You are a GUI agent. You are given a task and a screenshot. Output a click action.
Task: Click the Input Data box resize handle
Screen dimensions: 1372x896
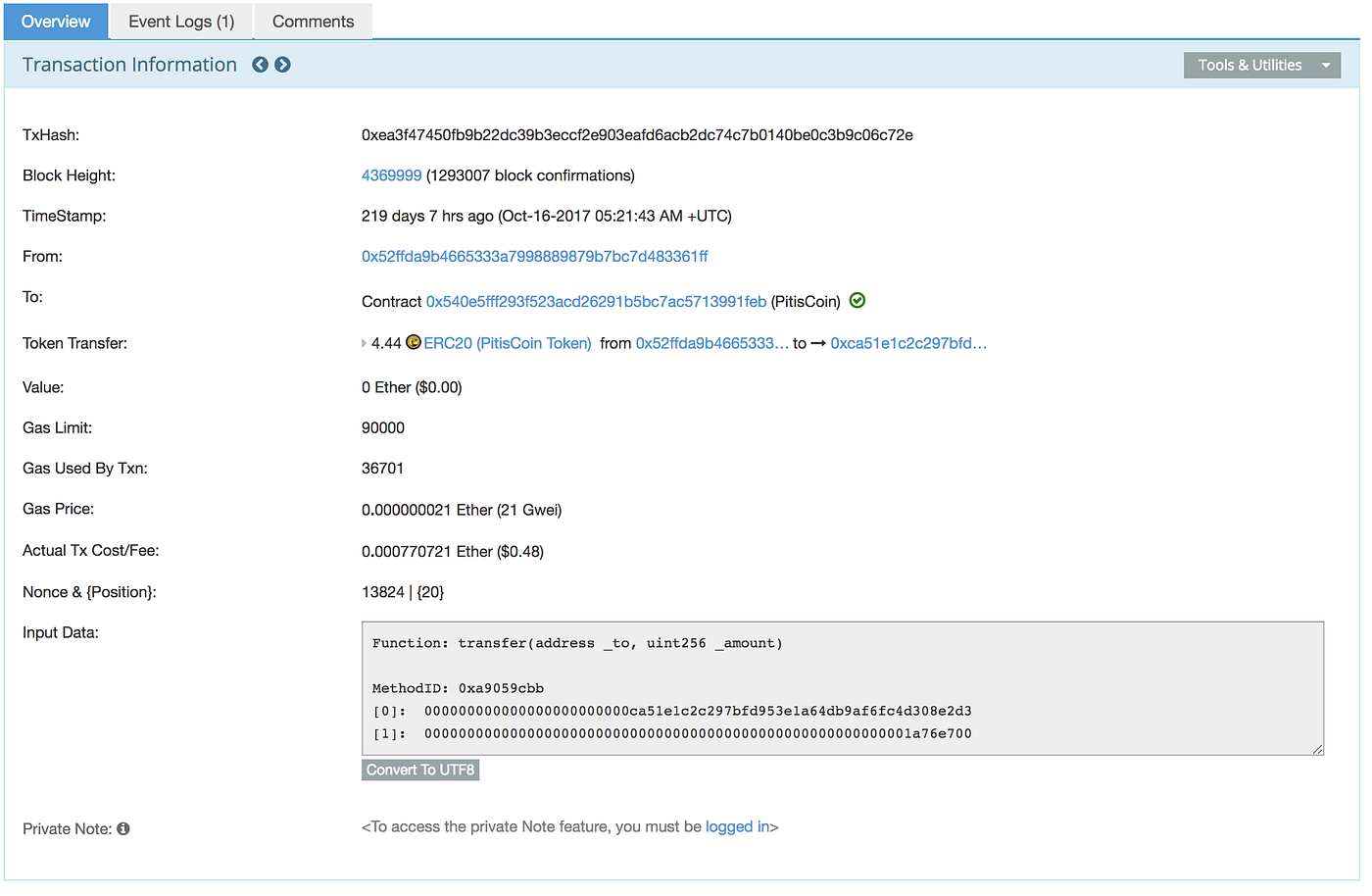(1318, 749)
